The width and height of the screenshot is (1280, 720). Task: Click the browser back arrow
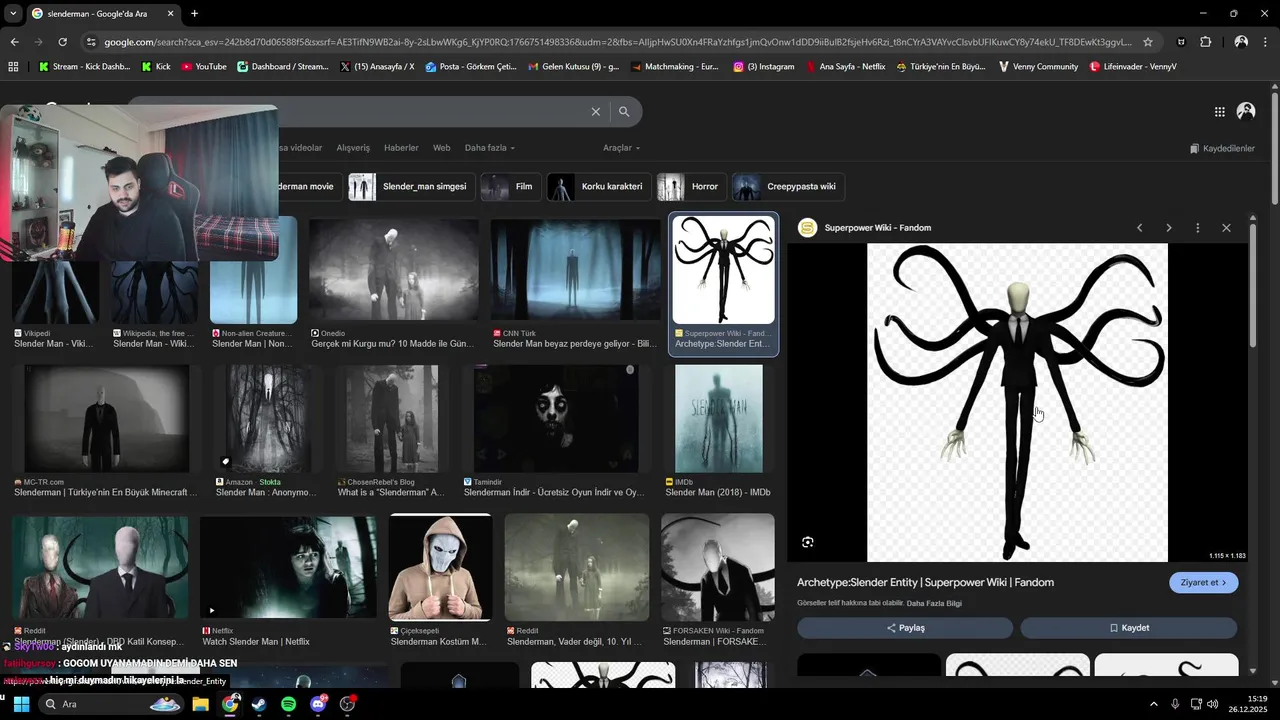point(14,42)
